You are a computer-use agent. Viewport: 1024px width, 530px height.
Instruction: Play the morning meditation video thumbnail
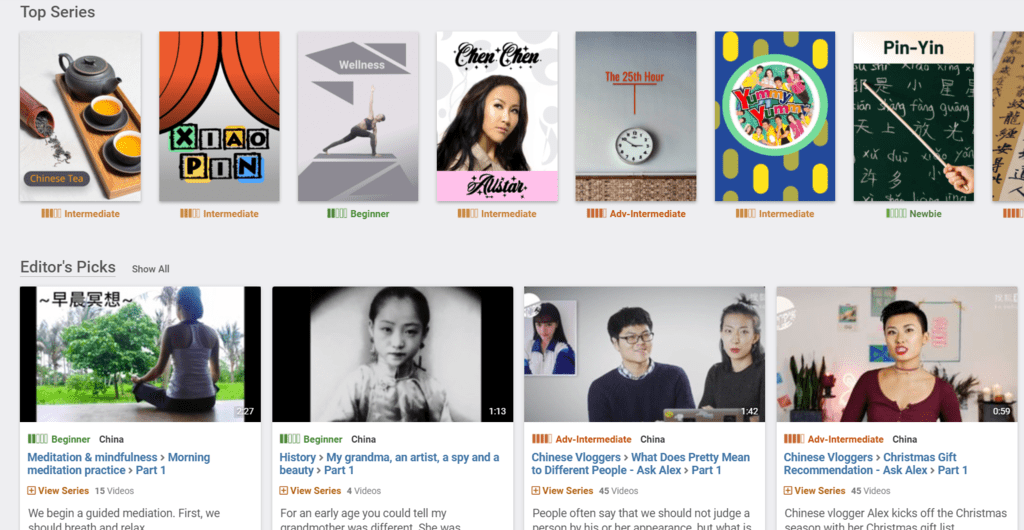pyautogui.click(x=140, y=354)
